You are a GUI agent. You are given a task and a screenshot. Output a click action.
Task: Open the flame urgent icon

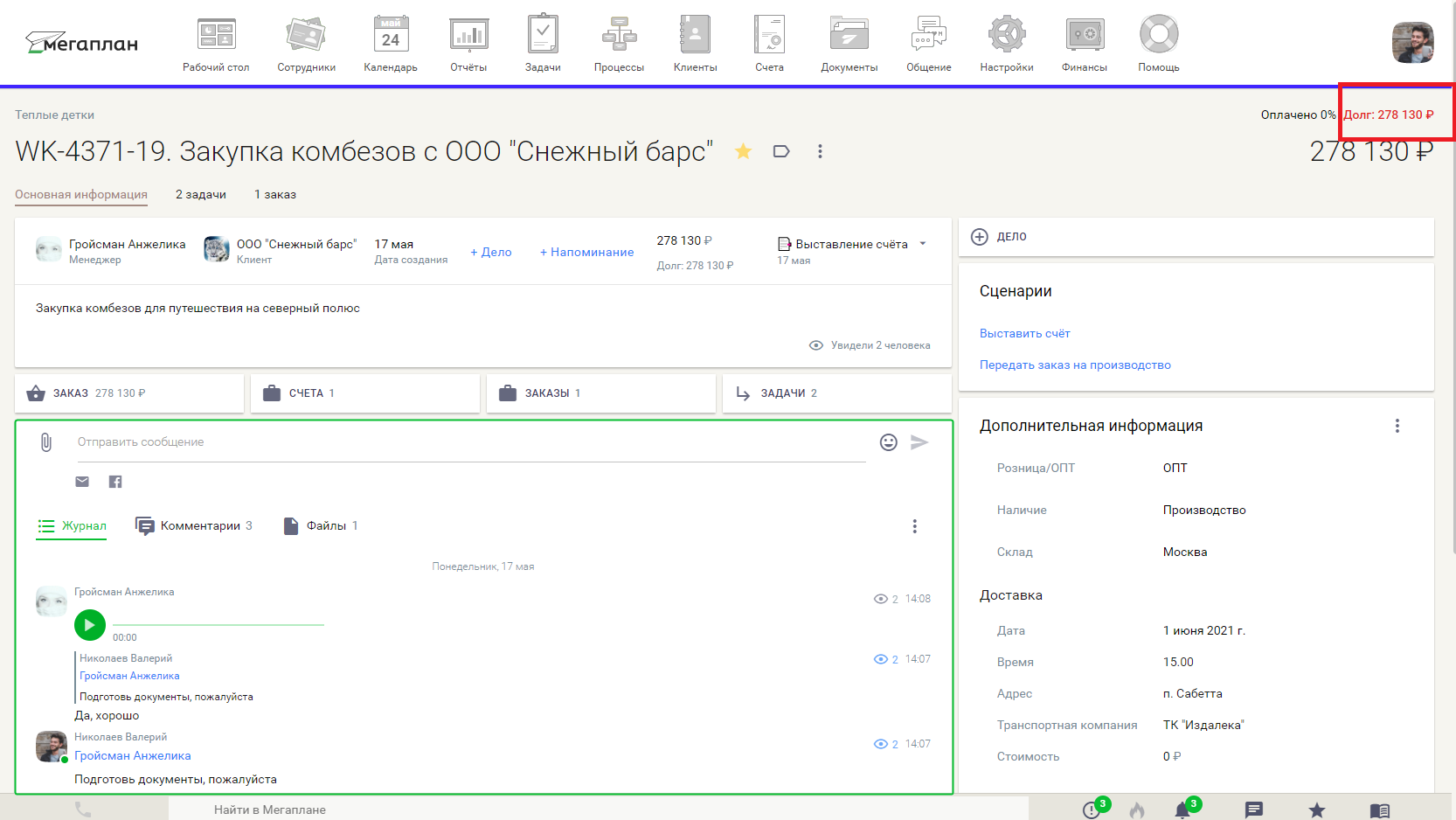pos(1137,810)
